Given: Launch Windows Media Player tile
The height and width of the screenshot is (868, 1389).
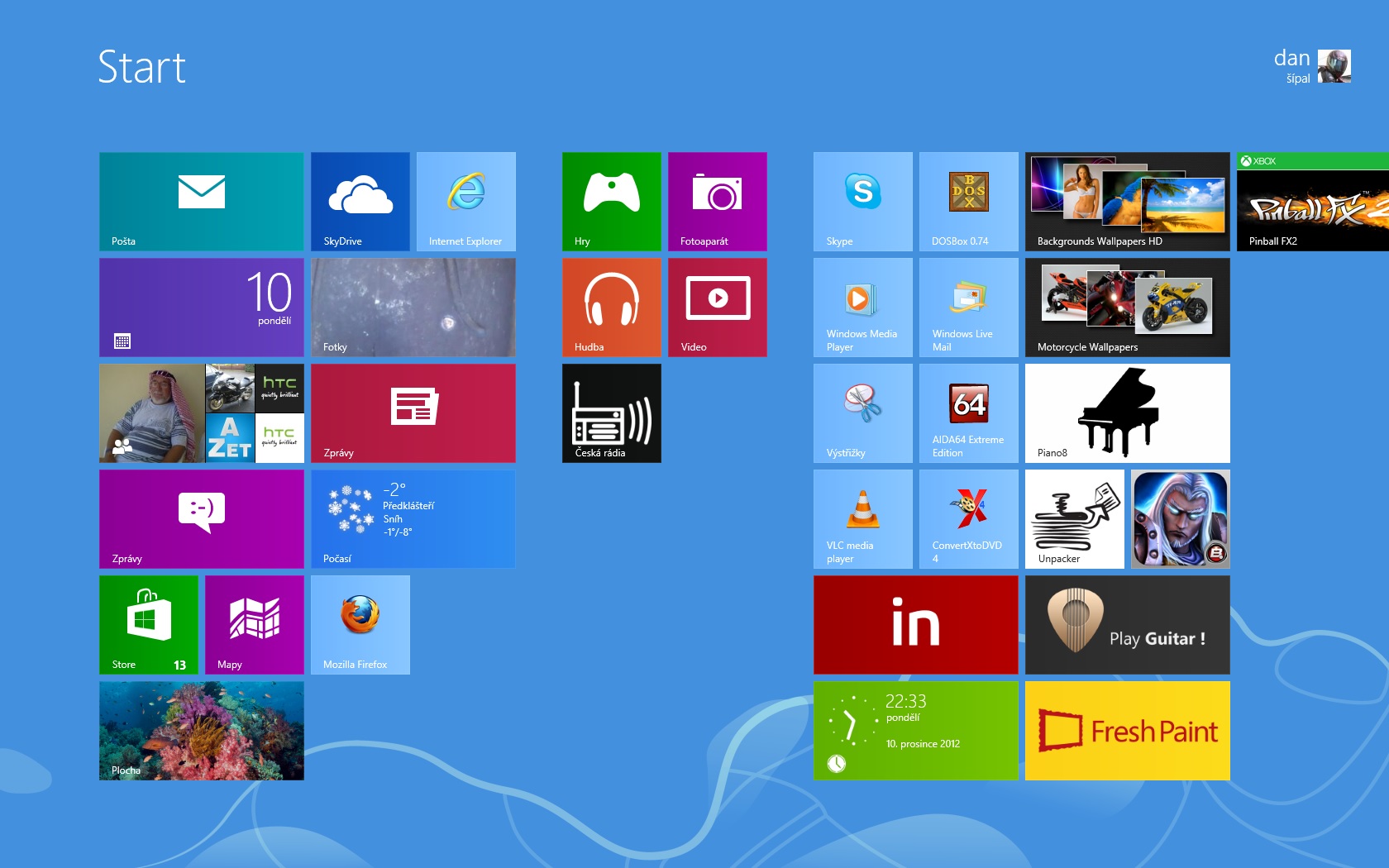Looking at the screenshot, I should [863, 308].
